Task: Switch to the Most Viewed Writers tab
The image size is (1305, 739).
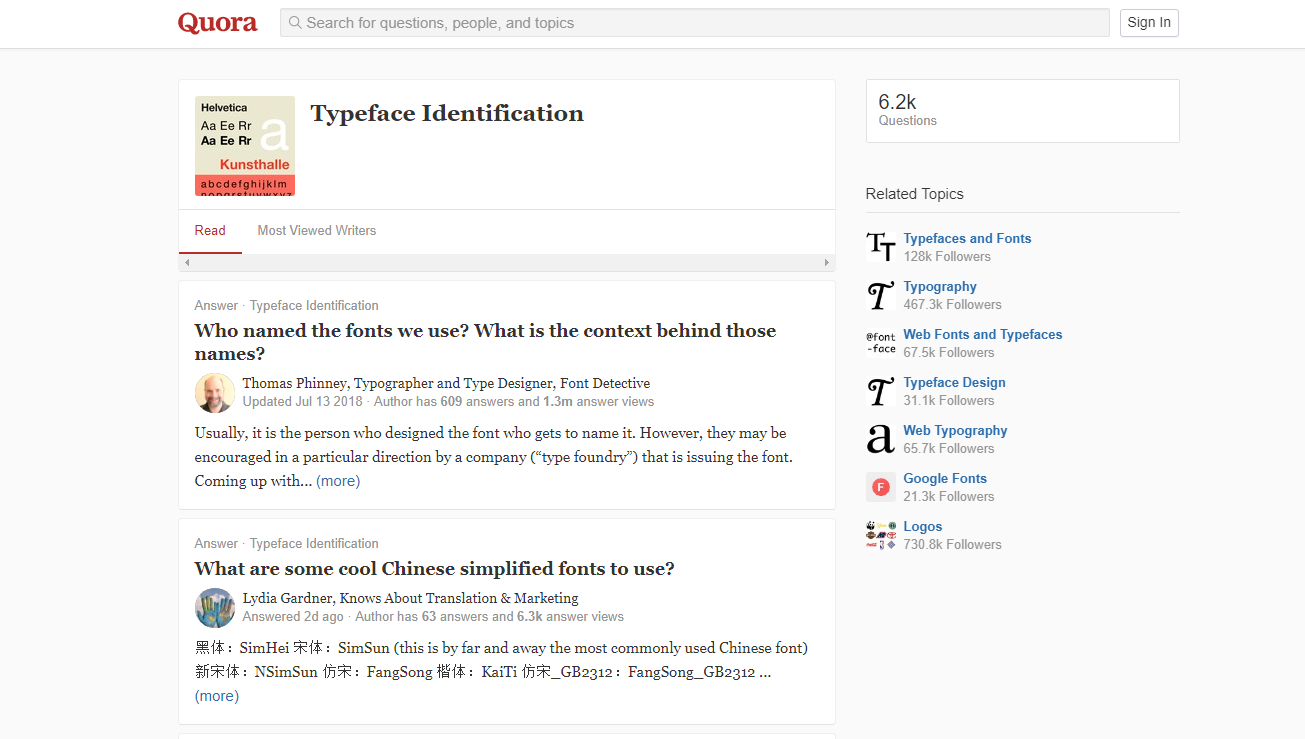Action: [x=317, y=231]
